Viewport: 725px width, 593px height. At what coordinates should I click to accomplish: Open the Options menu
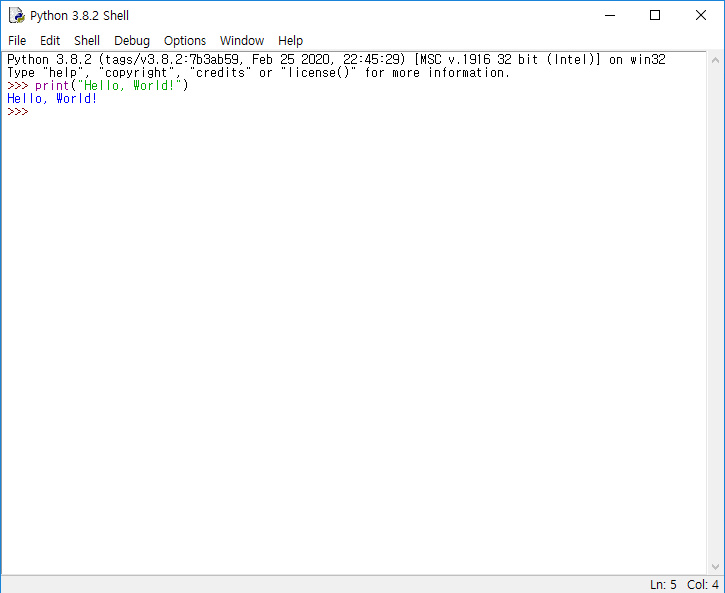(185, 41)
